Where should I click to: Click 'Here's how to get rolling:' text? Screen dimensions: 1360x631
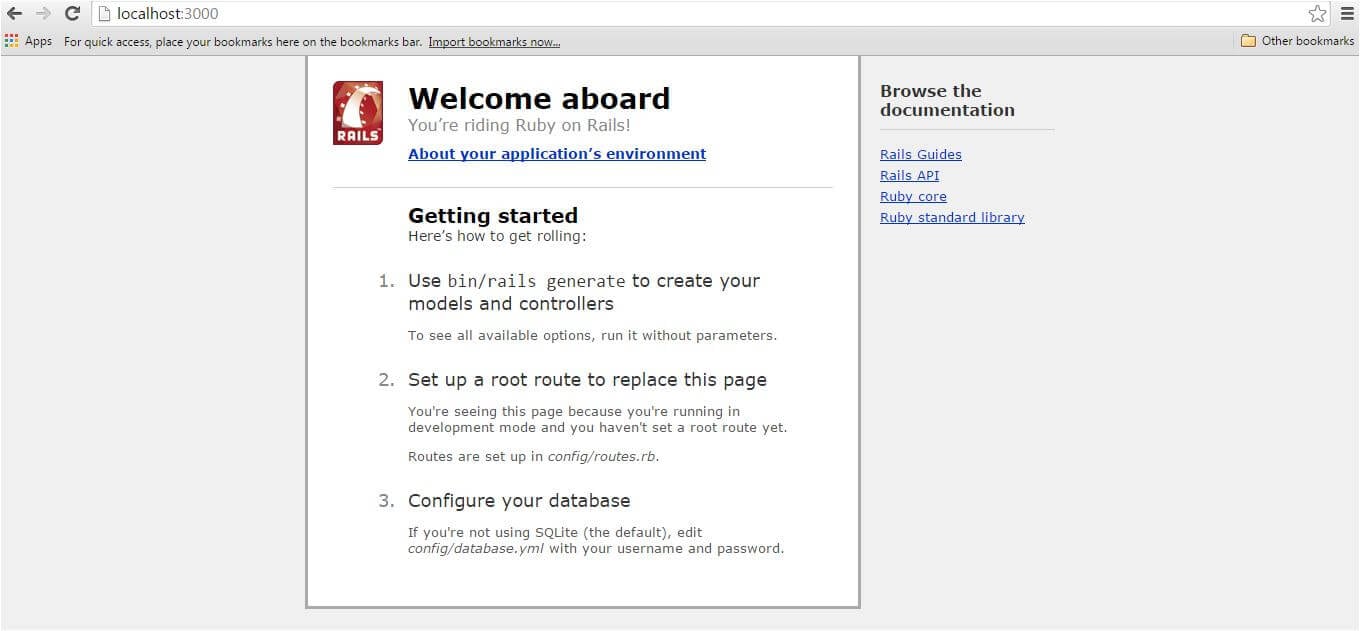497,237
